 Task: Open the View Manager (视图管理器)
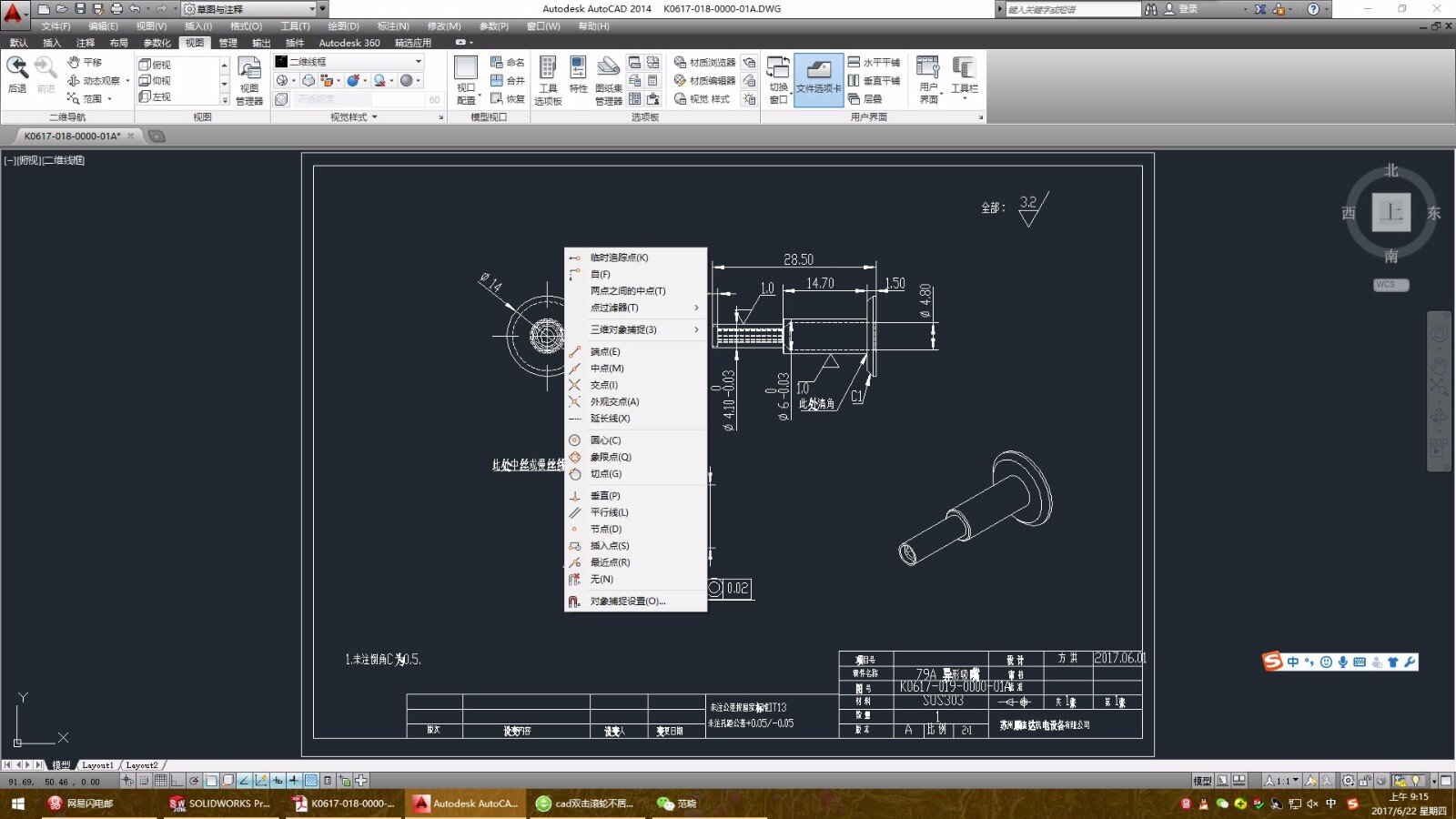tap(249, 81)
